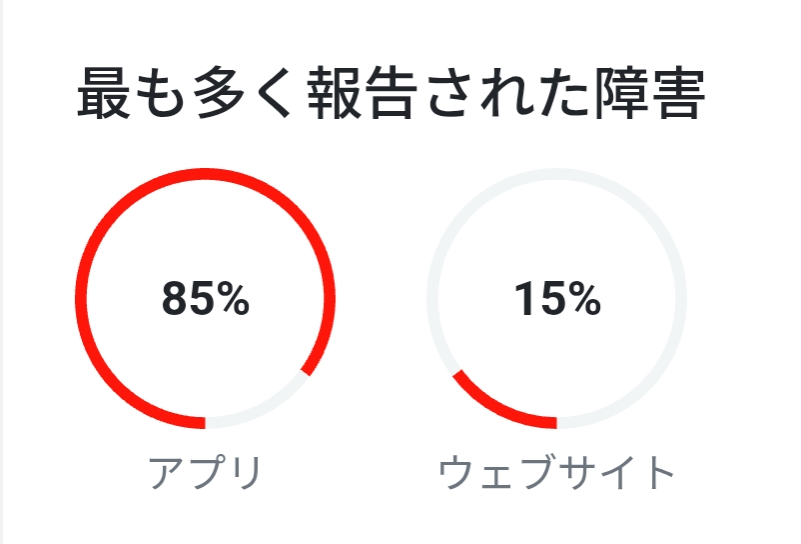Click the 最も多く報告された障害 heading
The height and width of the screenshot is (544, 801).
click(x=391, y=96)
